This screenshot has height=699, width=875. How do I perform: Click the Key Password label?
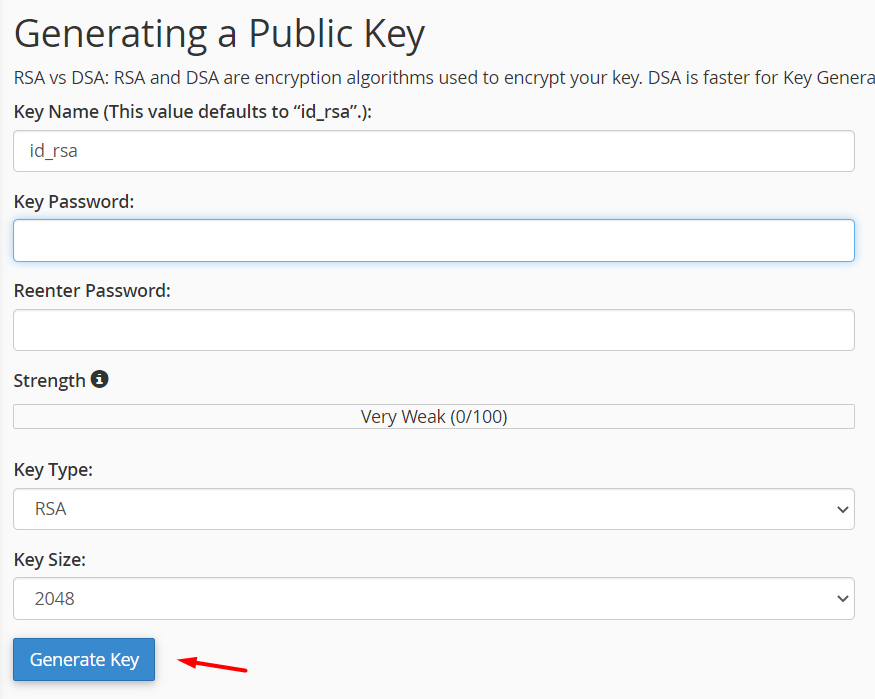click(x=74, y=201)
